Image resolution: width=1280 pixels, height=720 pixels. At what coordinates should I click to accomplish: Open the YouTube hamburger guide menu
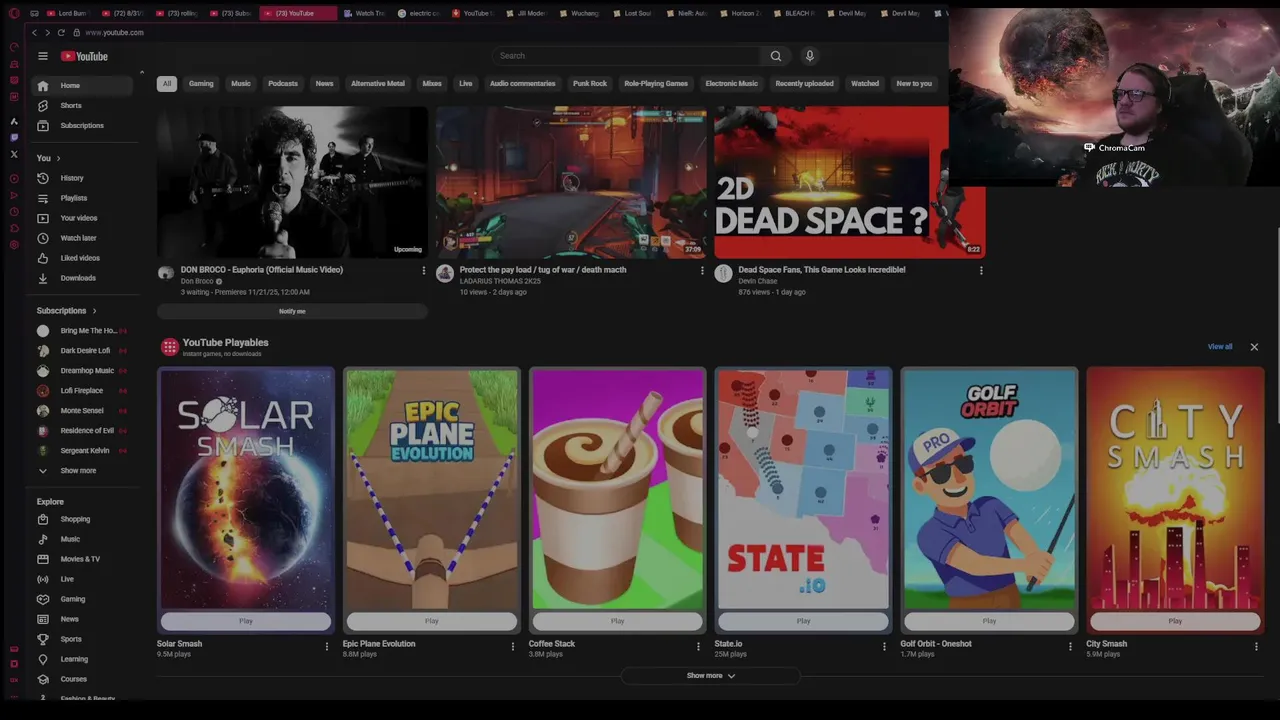coord(42,56)
